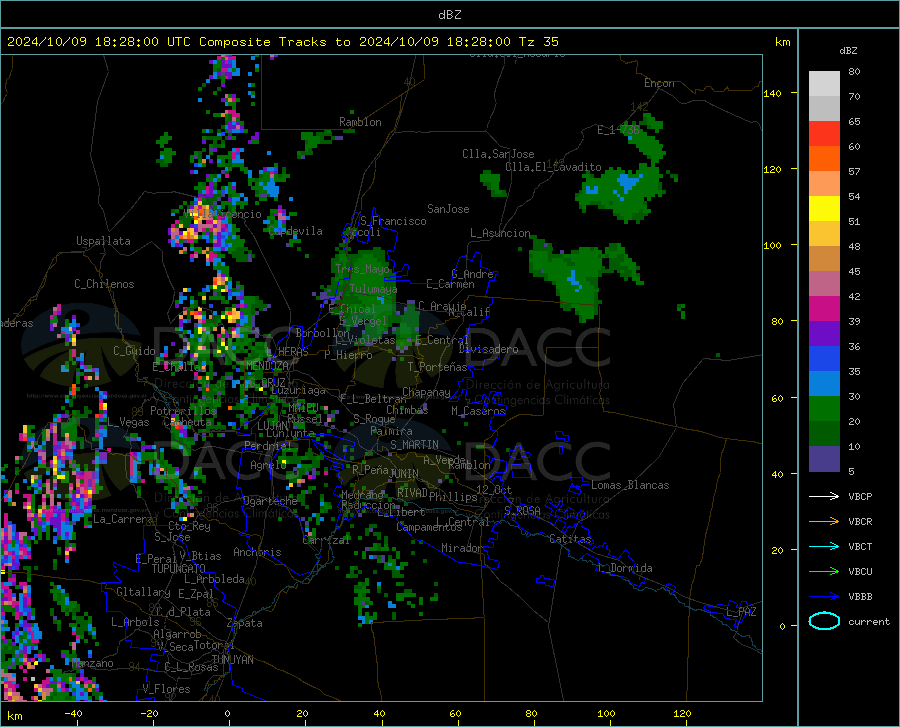This screenshot has height=727, width=900.
Task: Click the Divisadero place label
Action: click(488, 349)
